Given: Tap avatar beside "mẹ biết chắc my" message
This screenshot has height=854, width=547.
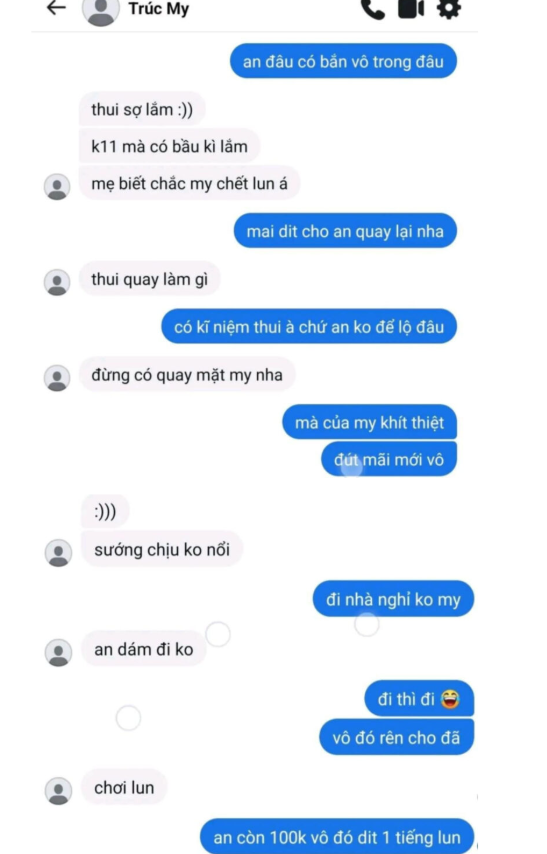Looking at the screenshot, I should (57, 187).
